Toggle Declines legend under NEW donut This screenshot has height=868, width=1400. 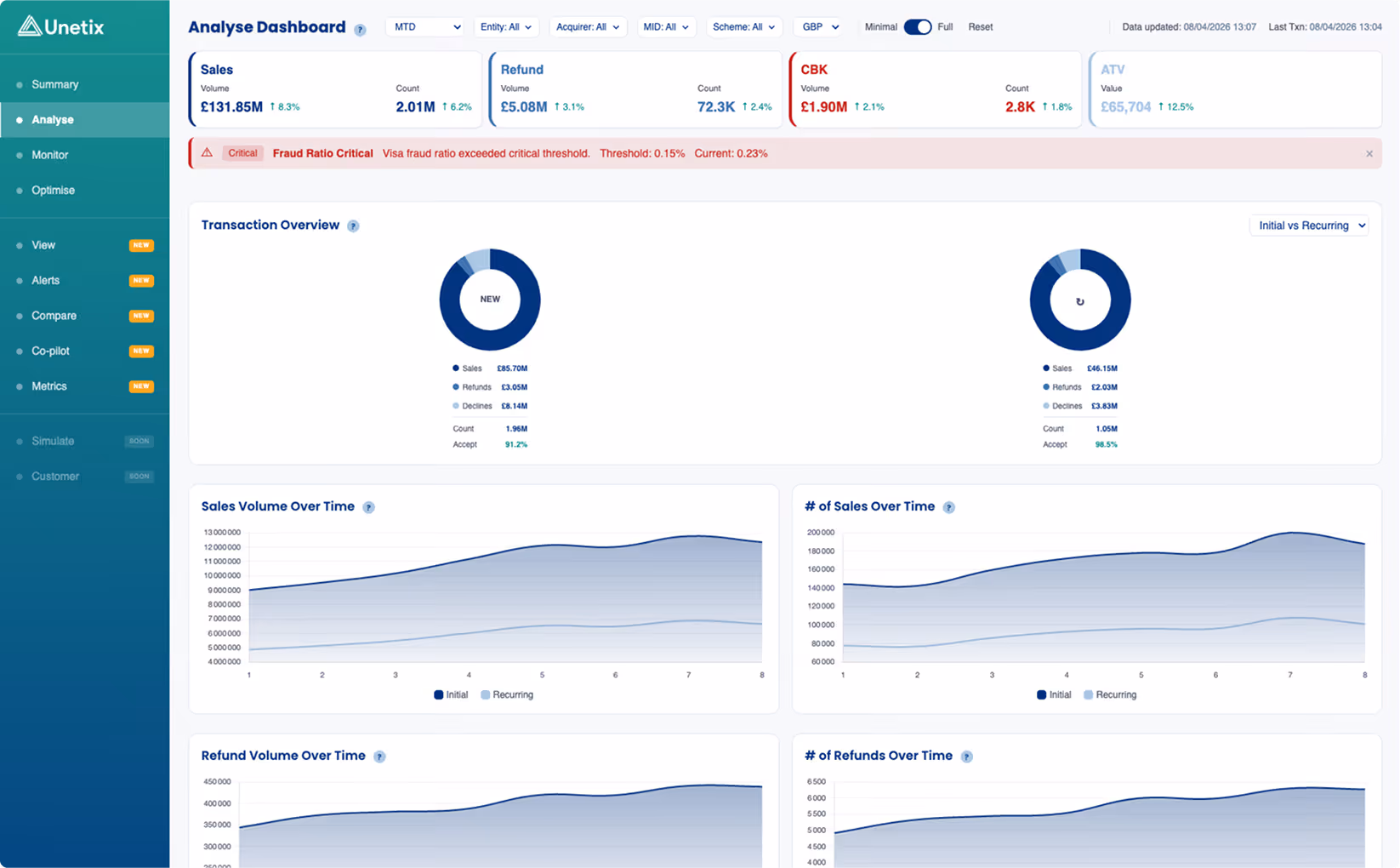click(x=472, y=406)
